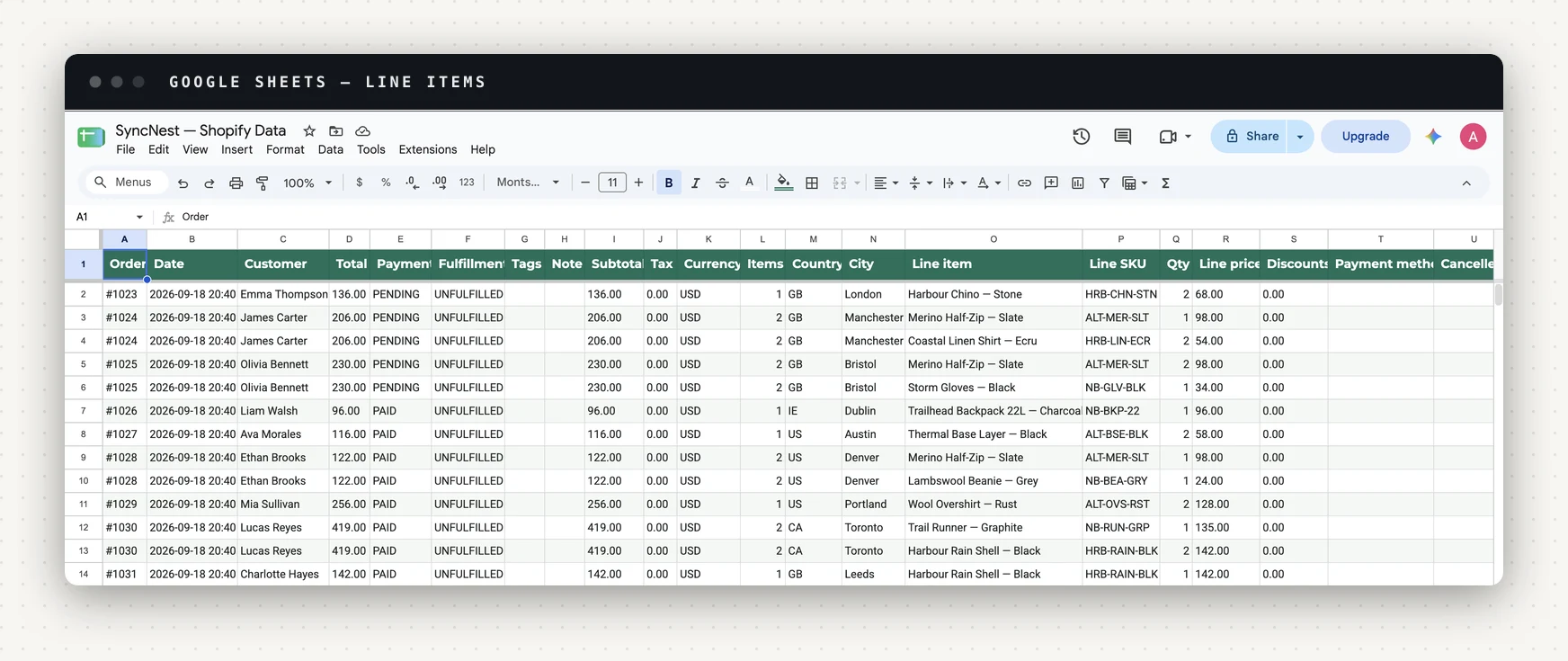Print the spreadsheet using printer icon

236,183
